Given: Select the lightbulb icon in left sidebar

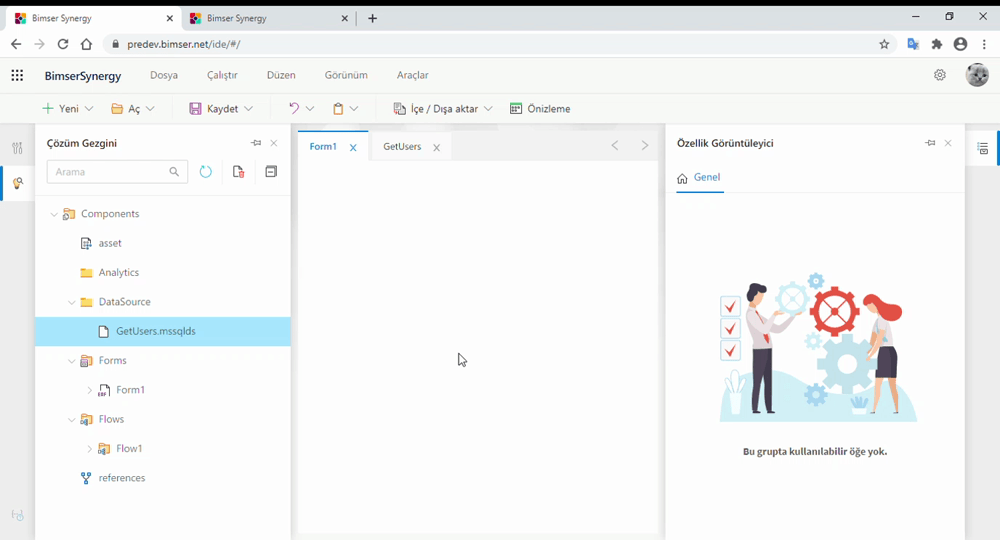Looking at the screenshot, I should tap(17, 183).
